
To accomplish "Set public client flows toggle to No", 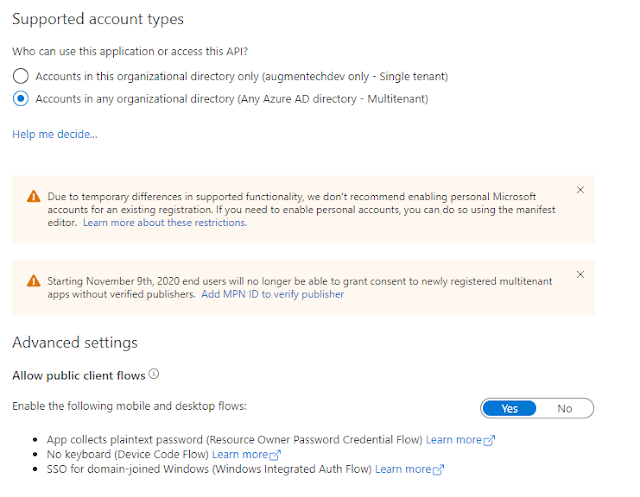I will click(x=565, y=408).
